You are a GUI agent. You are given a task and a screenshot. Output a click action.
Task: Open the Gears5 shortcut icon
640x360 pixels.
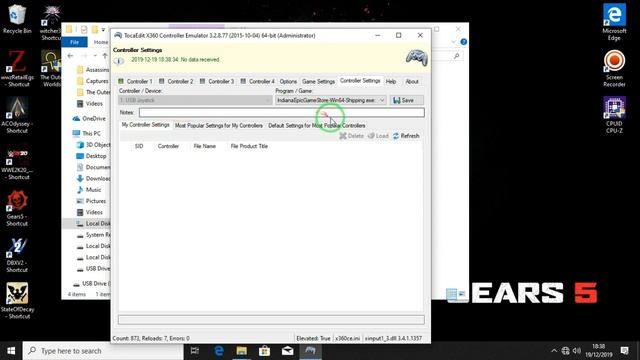[17, 208]
